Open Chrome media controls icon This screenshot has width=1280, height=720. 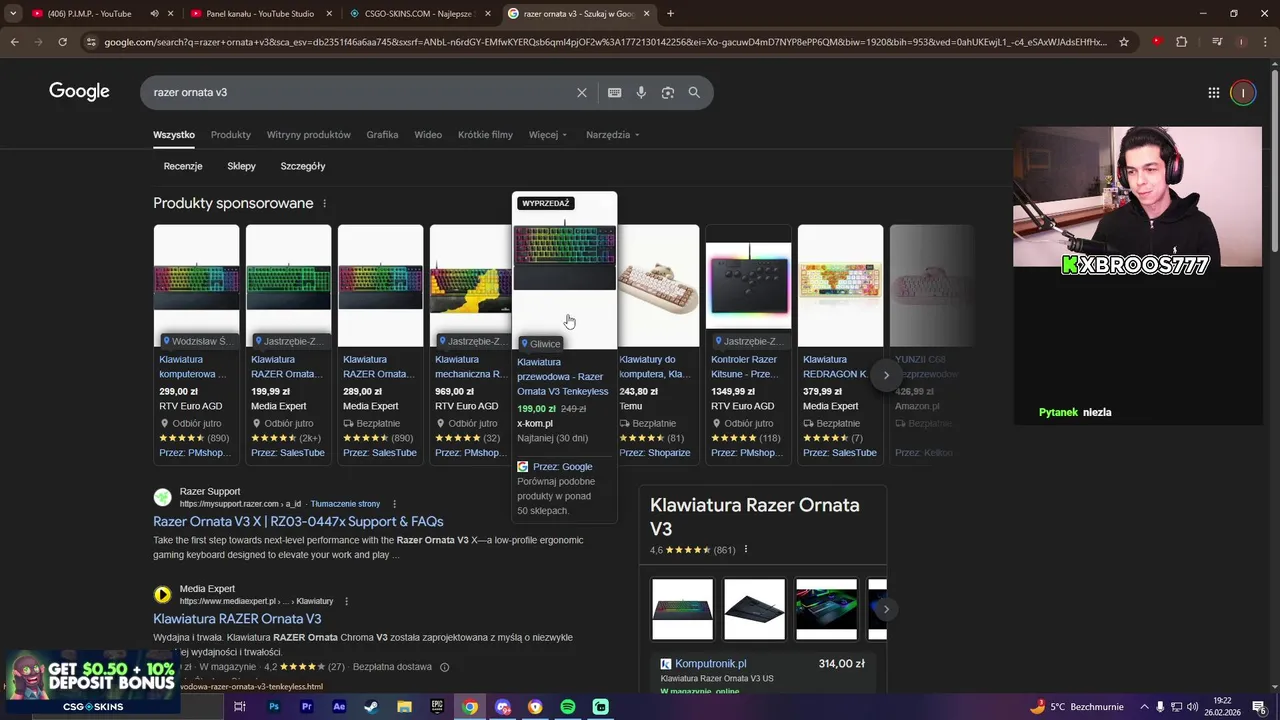pos(1217,42)
